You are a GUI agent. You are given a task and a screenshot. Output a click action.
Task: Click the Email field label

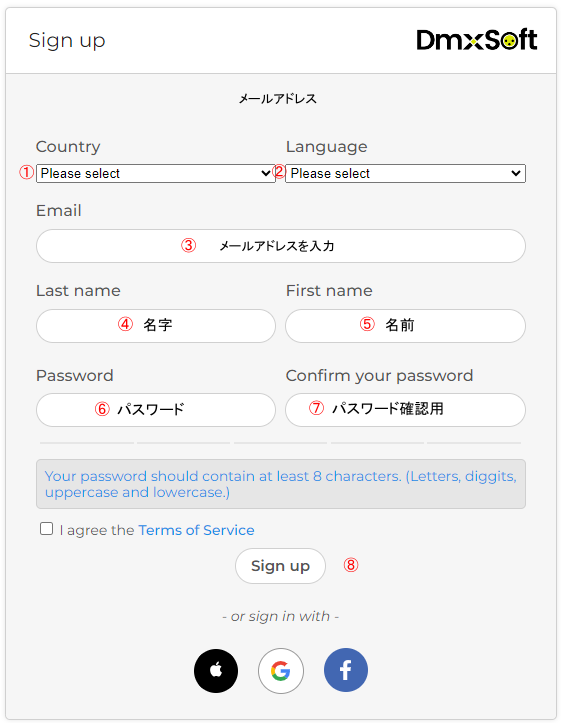(x=59, y=210)
